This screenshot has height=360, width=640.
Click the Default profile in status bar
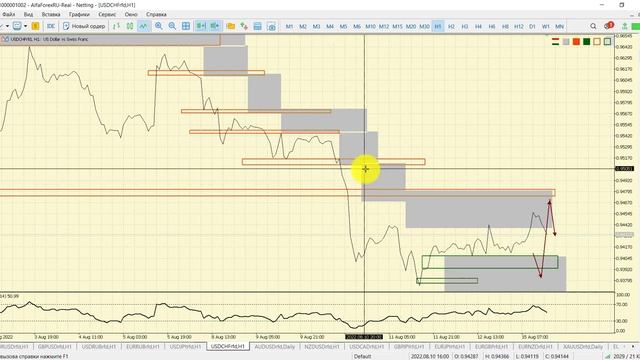(362, 356)
